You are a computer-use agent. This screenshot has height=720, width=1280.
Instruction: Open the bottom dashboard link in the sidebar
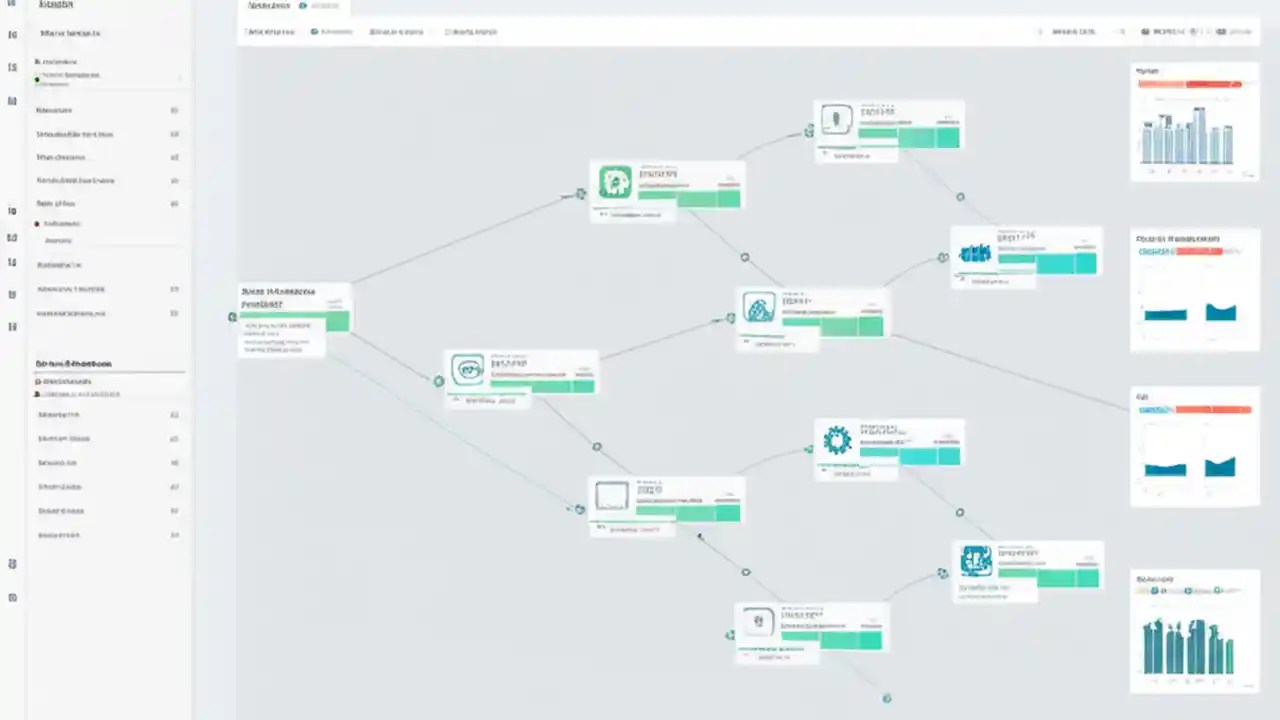(61, 535)
